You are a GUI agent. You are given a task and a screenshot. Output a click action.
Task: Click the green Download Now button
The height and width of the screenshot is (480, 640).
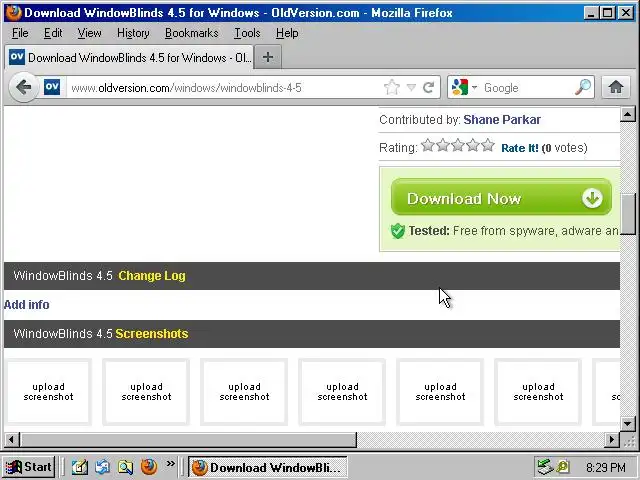[x=501, y=197]
